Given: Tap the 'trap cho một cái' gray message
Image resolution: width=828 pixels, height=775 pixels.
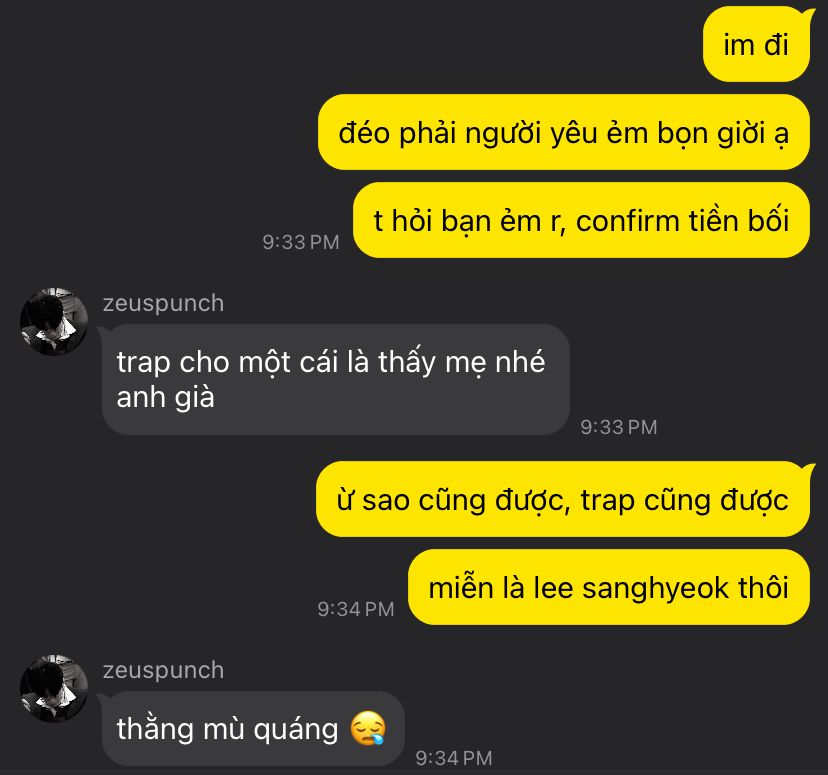Looking at the screenshot, I should click(336, 380).
